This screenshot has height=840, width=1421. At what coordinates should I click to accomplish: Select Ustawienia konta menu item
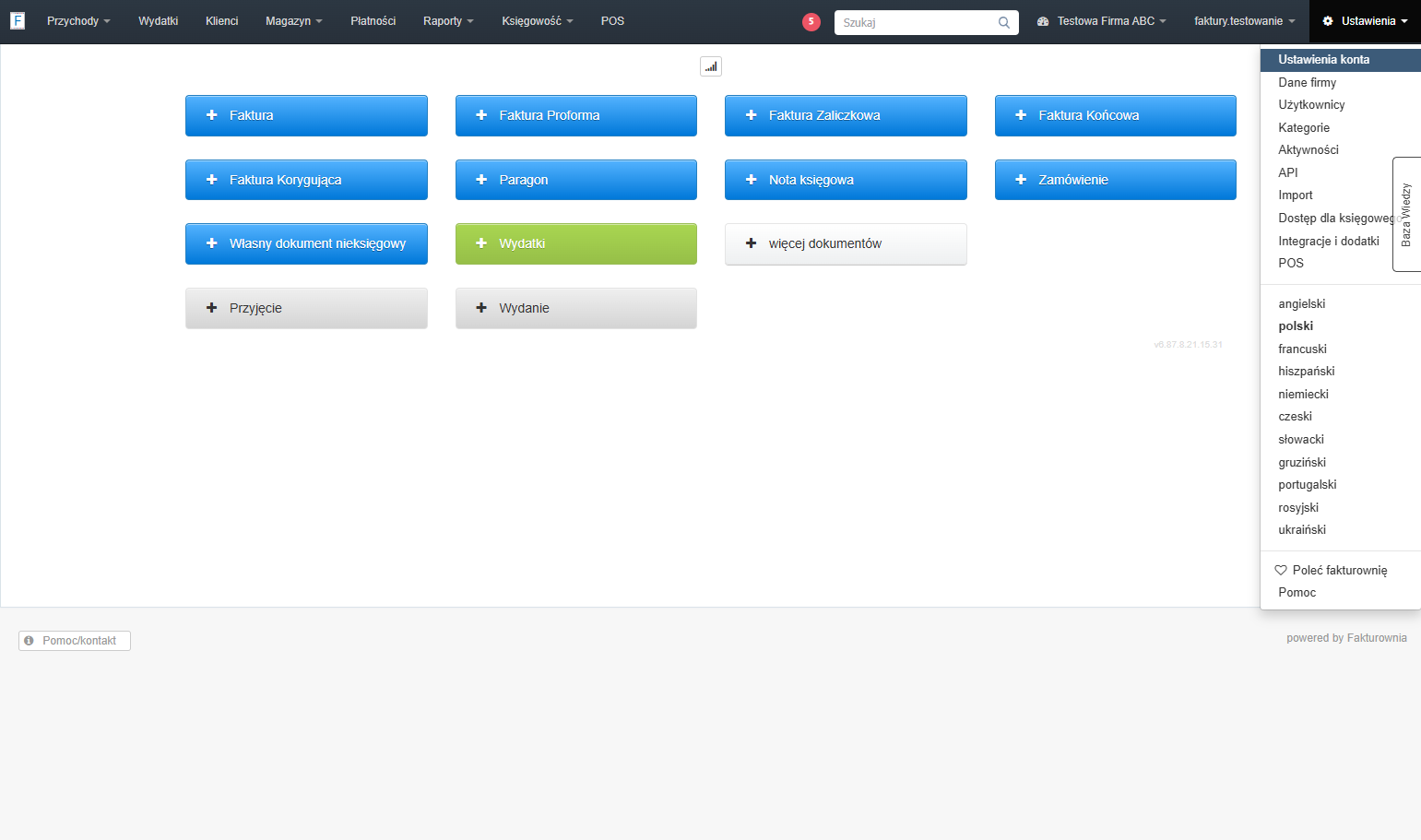tap(1341, 59)
